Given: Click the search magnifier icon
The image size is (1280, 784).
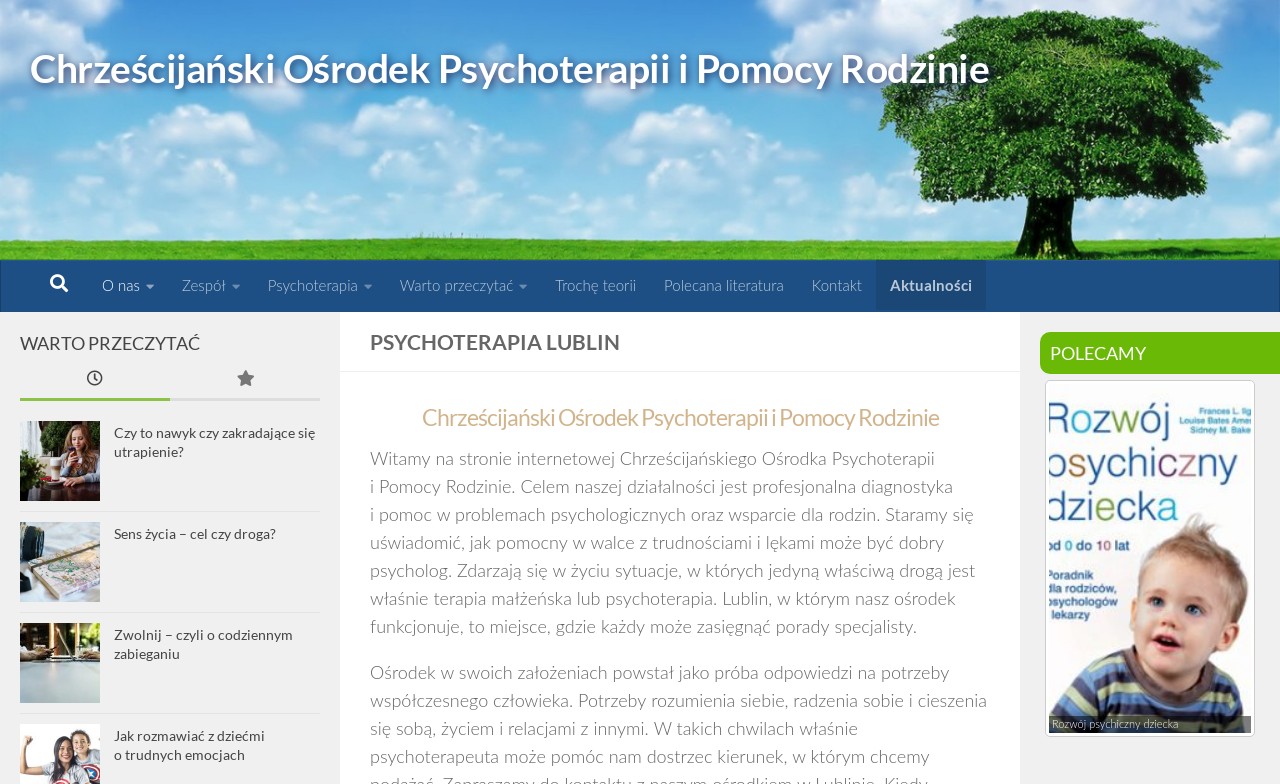Looking at the screenshot, I should click(59, 284).
